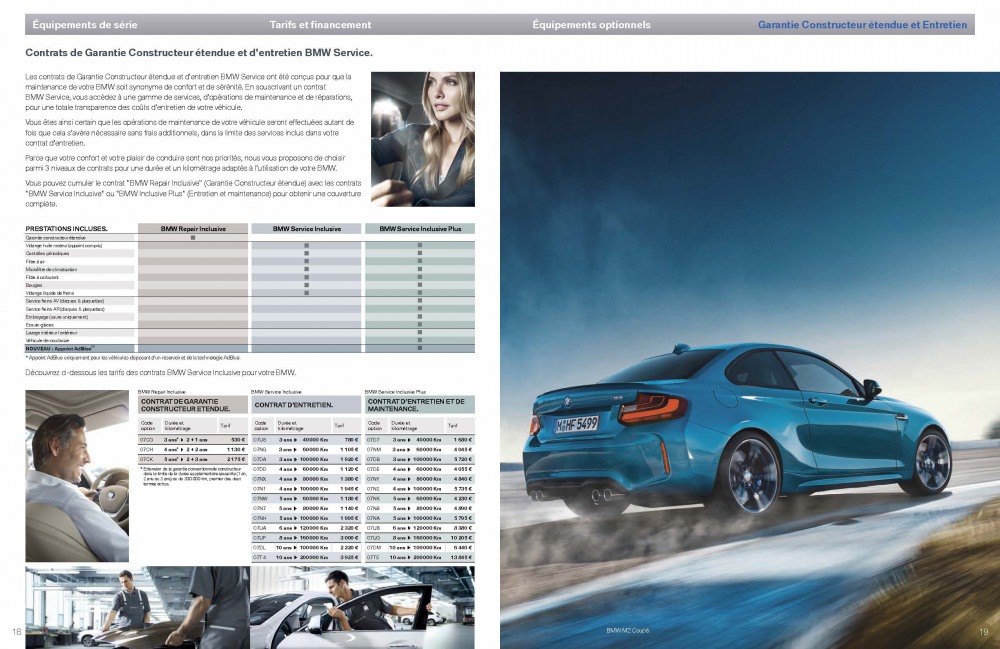
Task: Click the technician at white car door photo
Action: (x=362, y=608)
